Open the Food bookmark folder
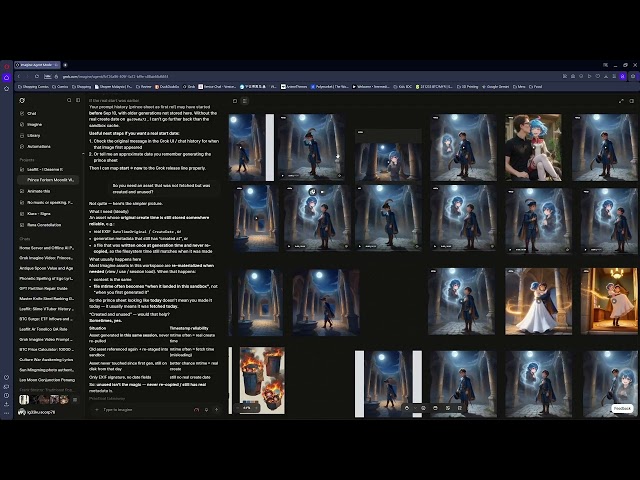 point(536,87)
